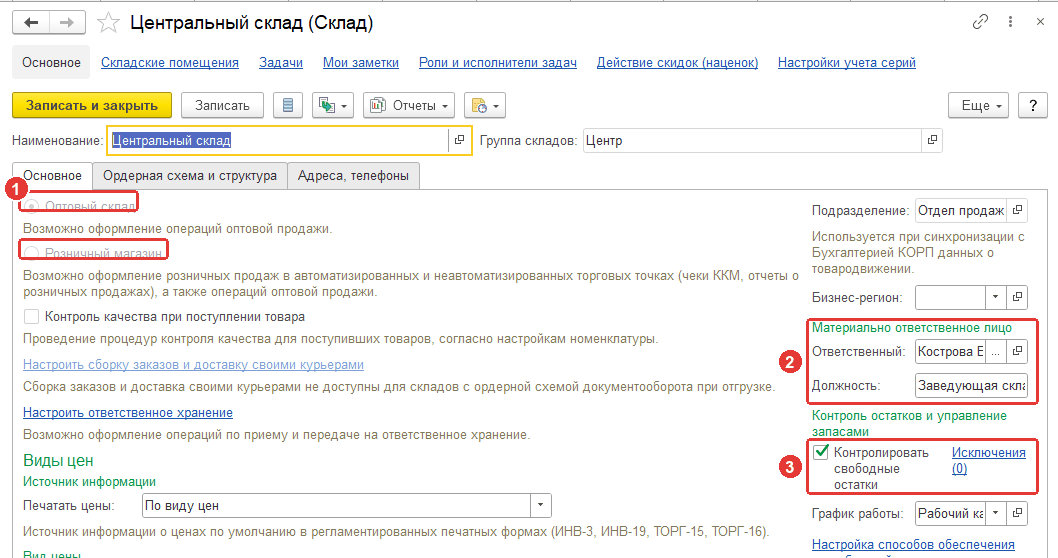The image size is (1058, 558).
Task: Open Роли и исполнители задач link
Action: coord(498,63)
